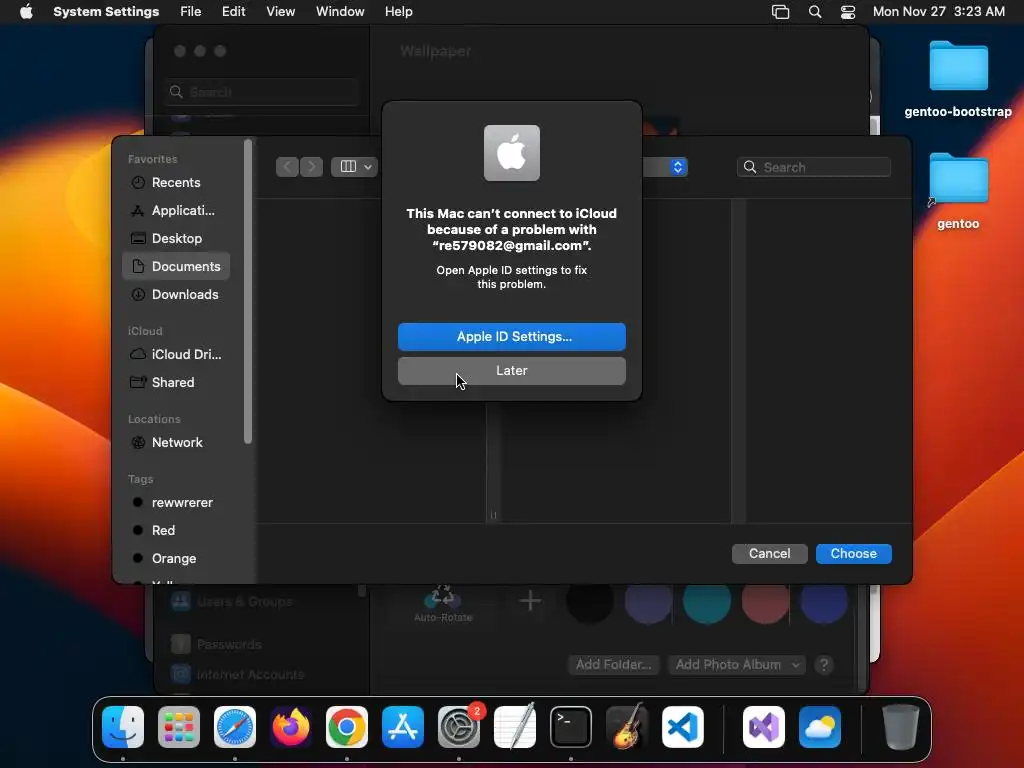
Task: Open the Help menu
Action: [x=398, y=12]
